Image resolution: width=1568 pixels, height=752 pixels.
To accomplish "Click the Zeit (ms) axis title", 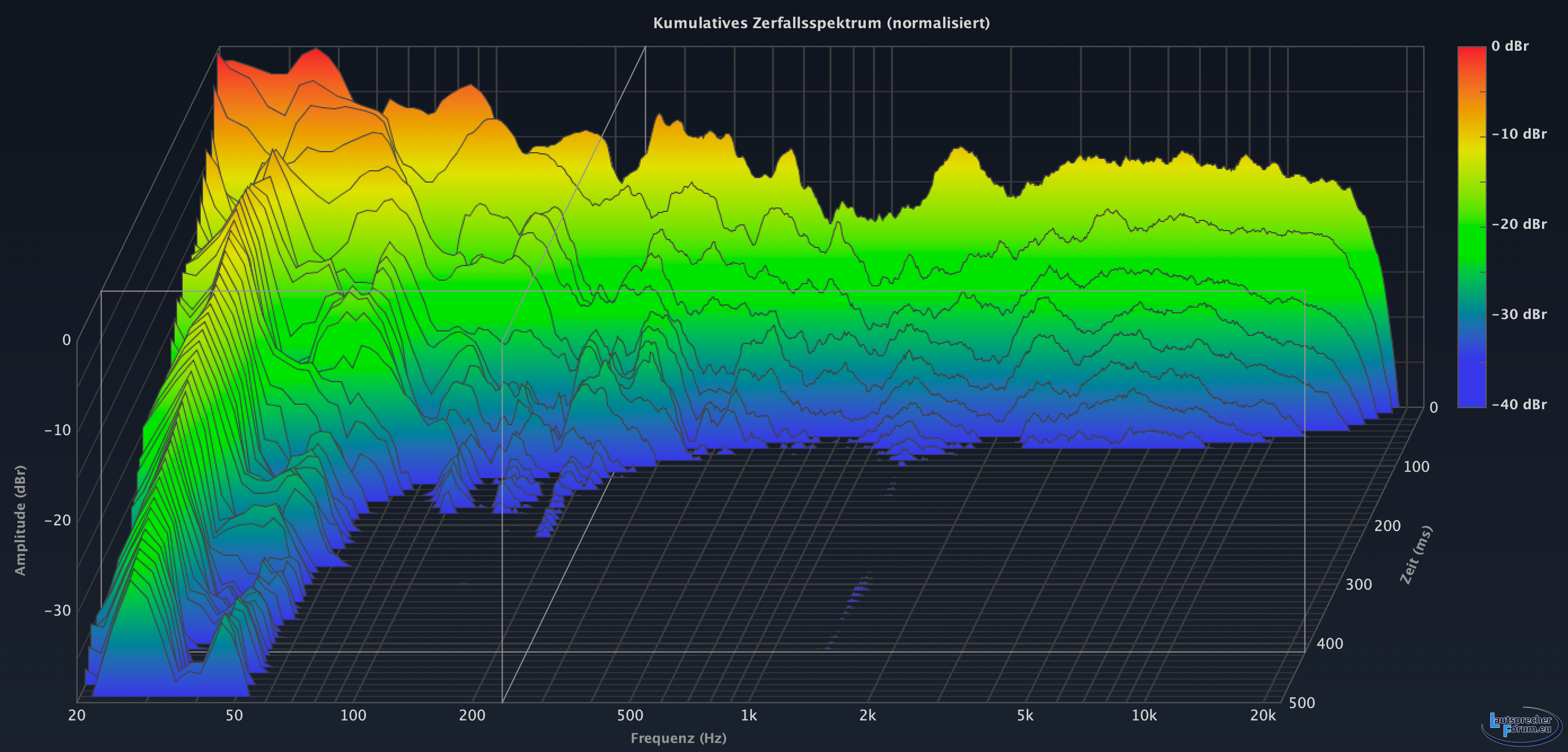I will point(1416,555).
